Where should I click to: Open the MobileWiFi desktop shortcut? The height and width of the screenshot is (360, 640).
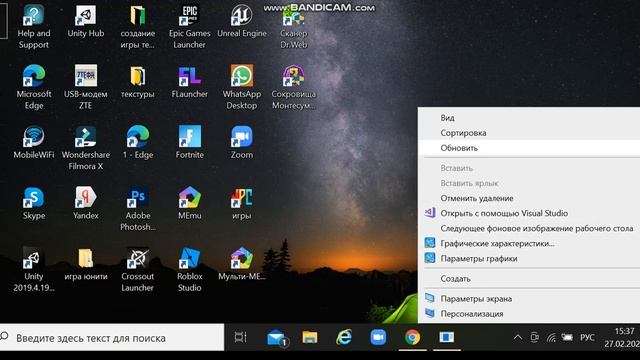coord(33,142)
